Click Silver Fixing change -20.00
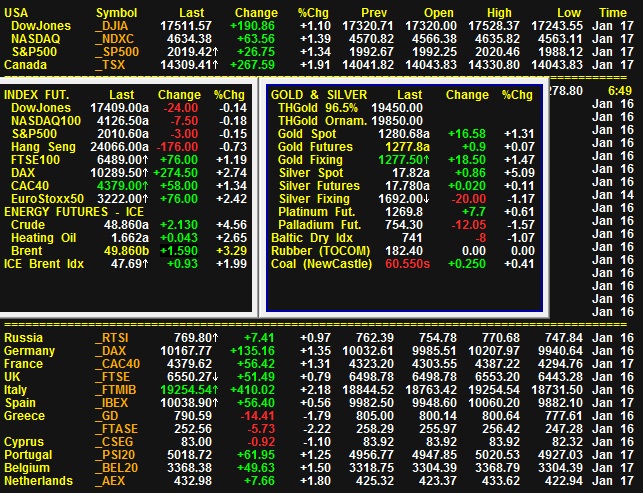Image resolution: width=643 pixels, height=493 pixels. [468, 199]
